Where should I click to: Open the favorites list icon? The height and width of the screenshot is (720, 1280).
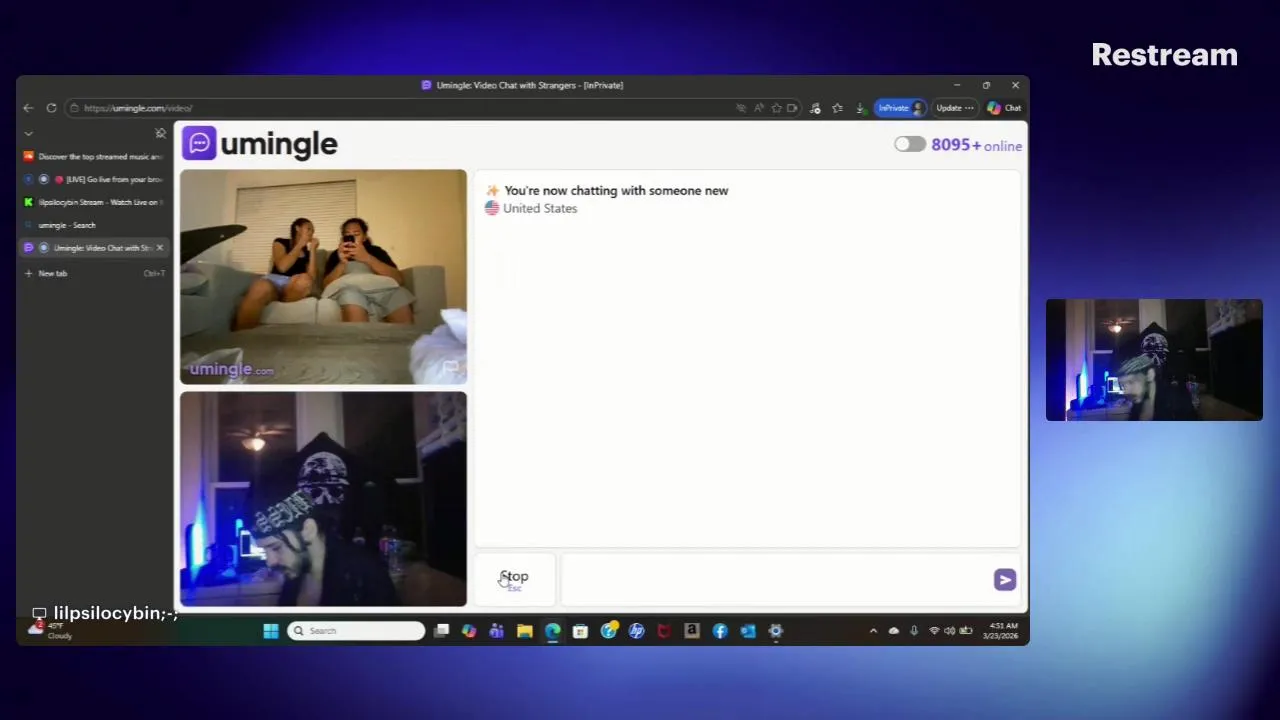pyautogui.click(x=837, y=108)
